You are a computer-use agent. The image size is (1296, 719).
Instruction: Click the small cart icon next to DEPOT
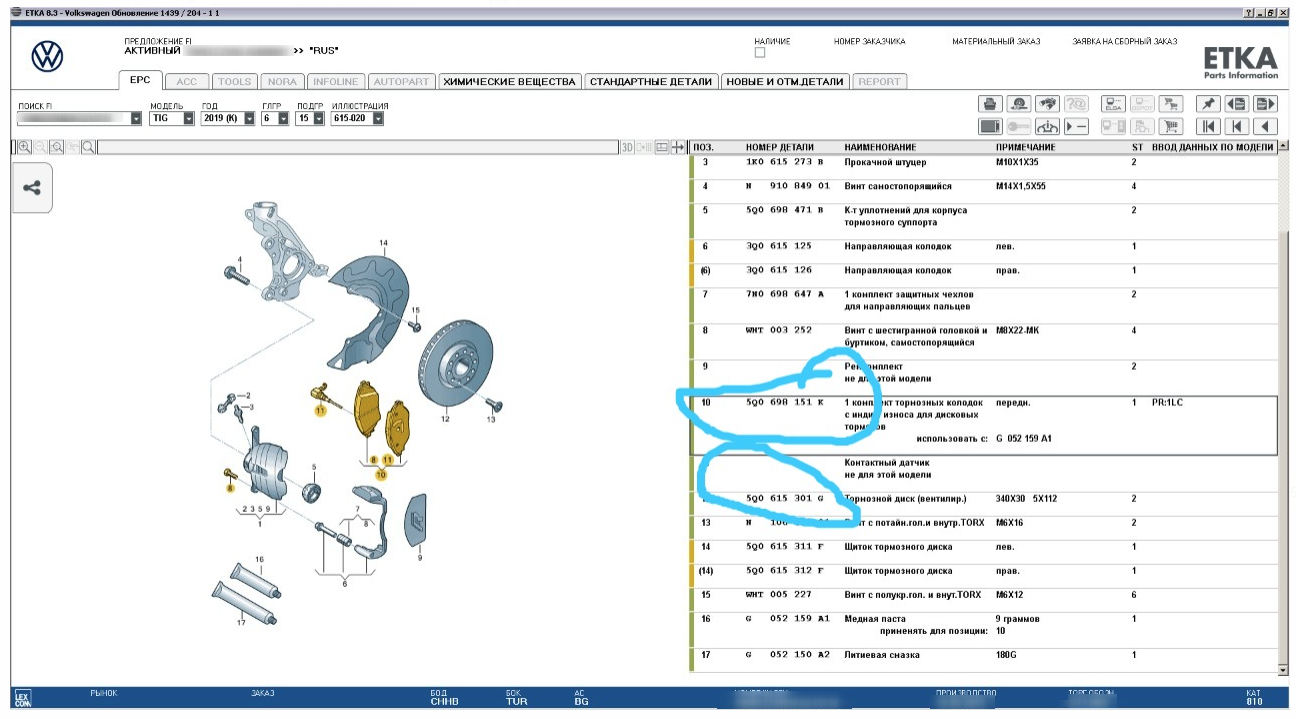(1171, 104)
